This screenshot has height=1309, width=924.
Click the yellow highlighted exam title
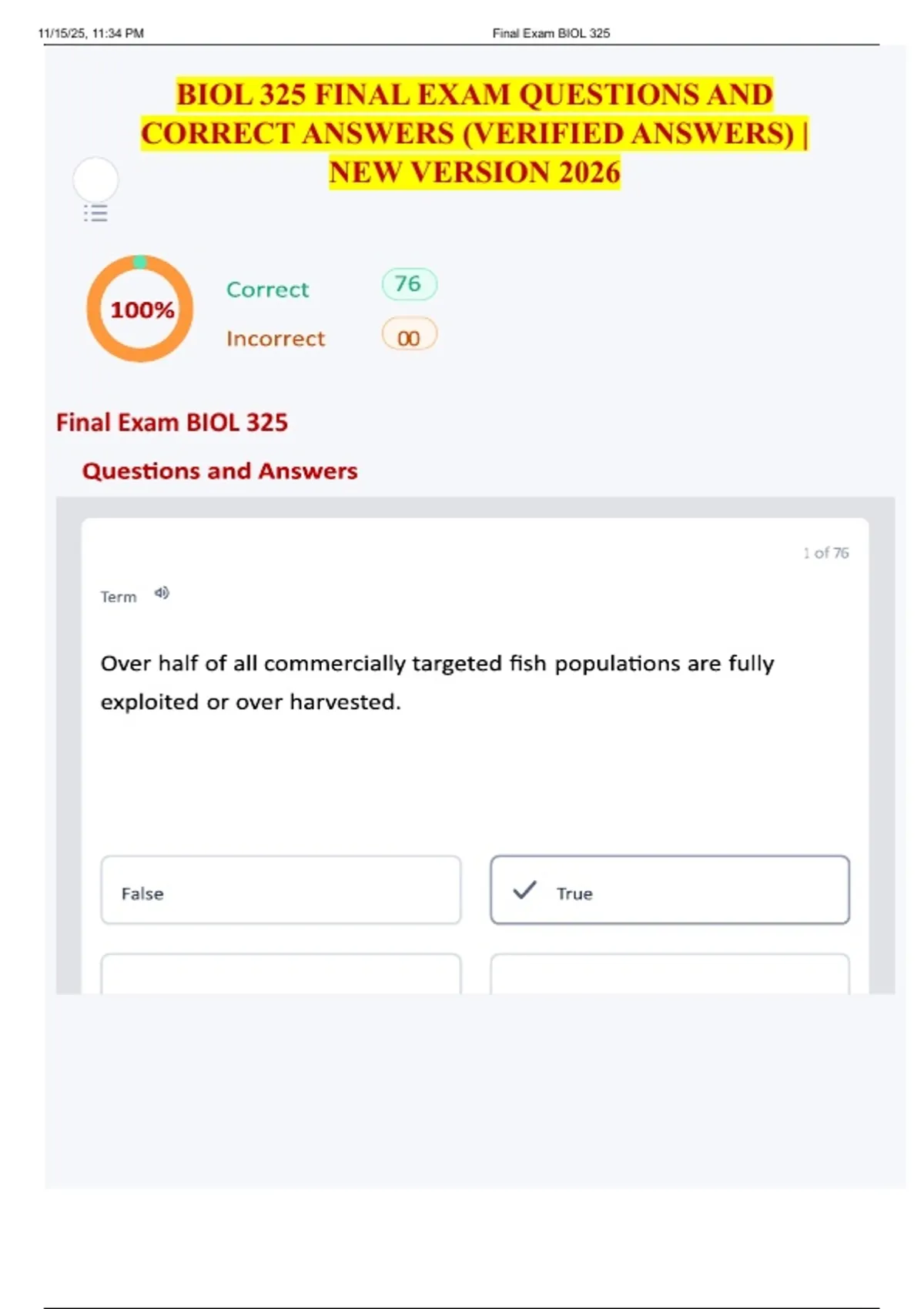click(x=474, y=133)
